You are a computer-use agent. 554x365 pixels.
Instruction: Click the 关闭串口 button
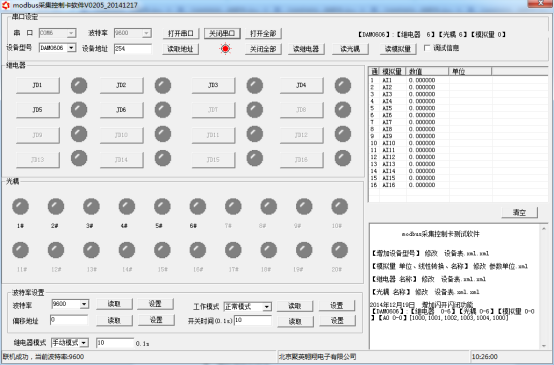point(222,34)
